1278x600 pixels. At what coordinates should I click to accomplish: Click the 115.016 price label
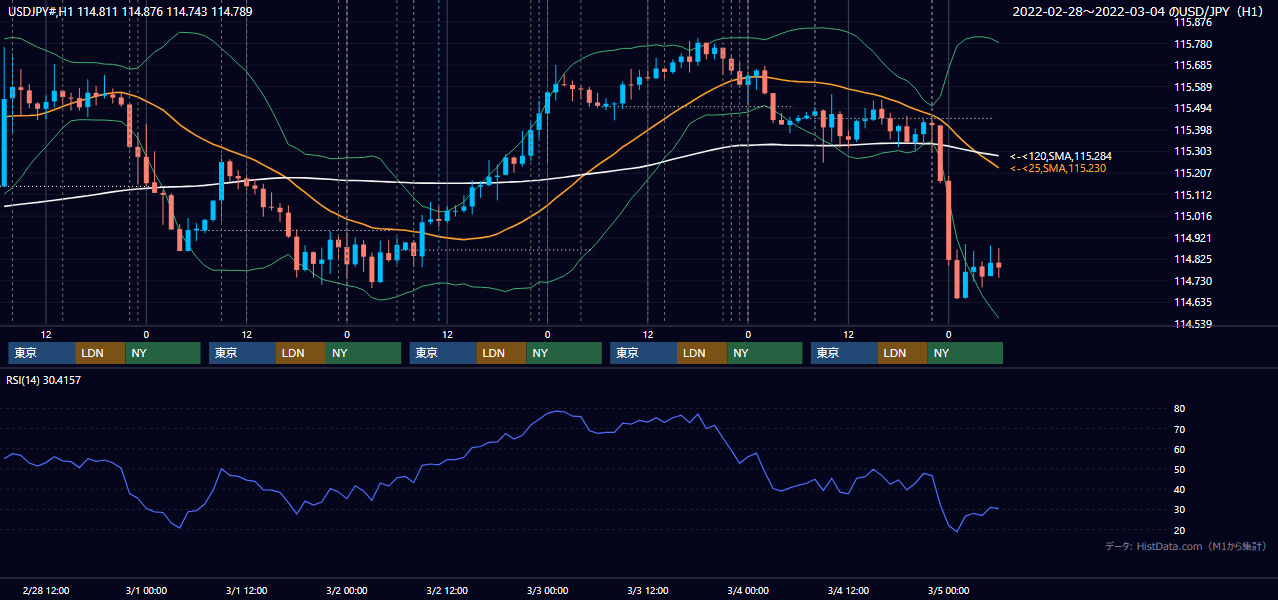pos(1192,216)
